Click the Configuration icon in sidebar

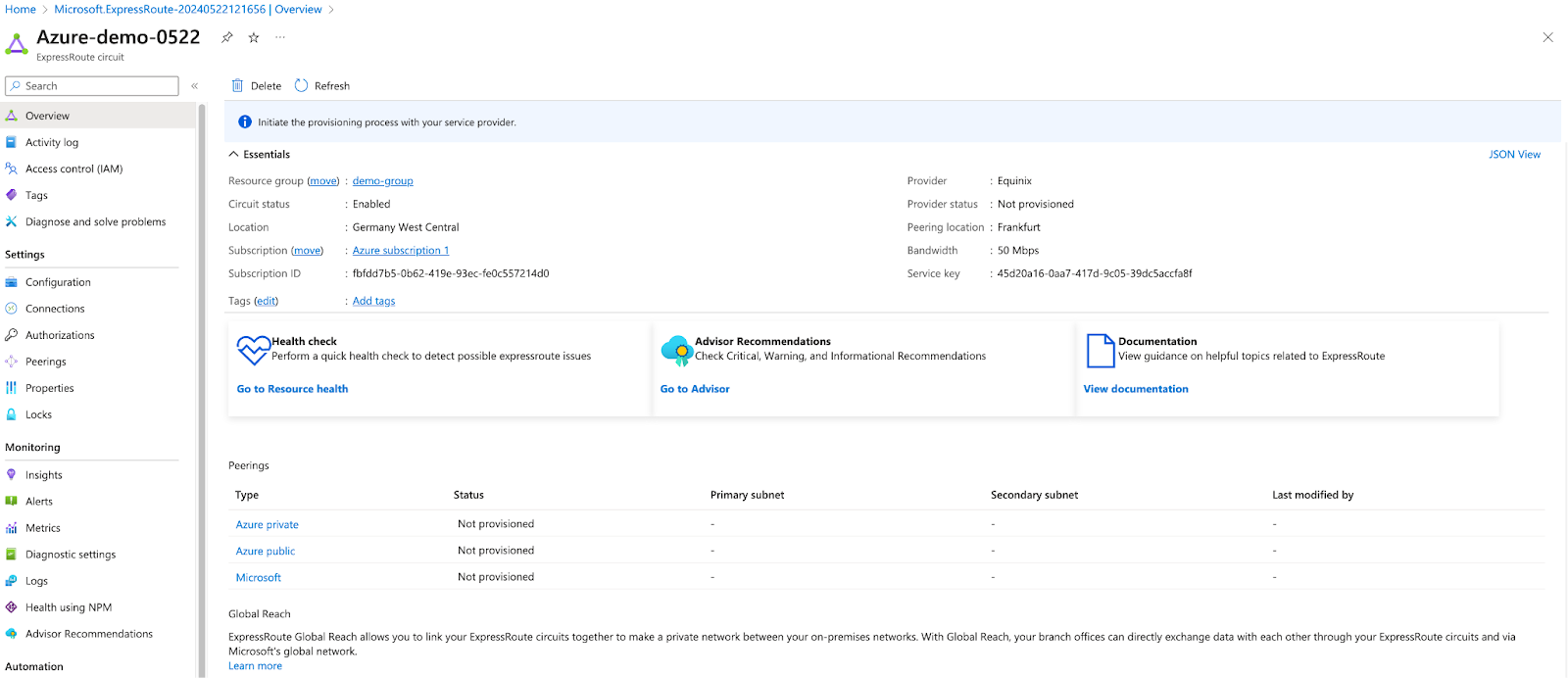[x=12, y=282]
